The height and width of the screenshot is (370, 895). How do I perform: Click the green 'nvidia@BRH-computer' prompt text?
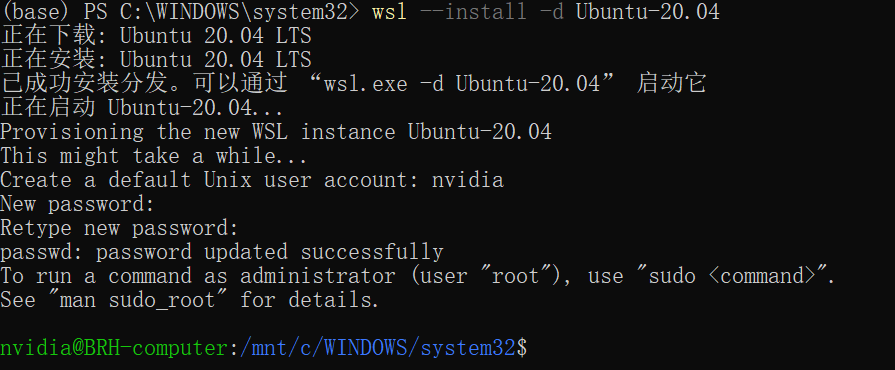coord(114,348)
